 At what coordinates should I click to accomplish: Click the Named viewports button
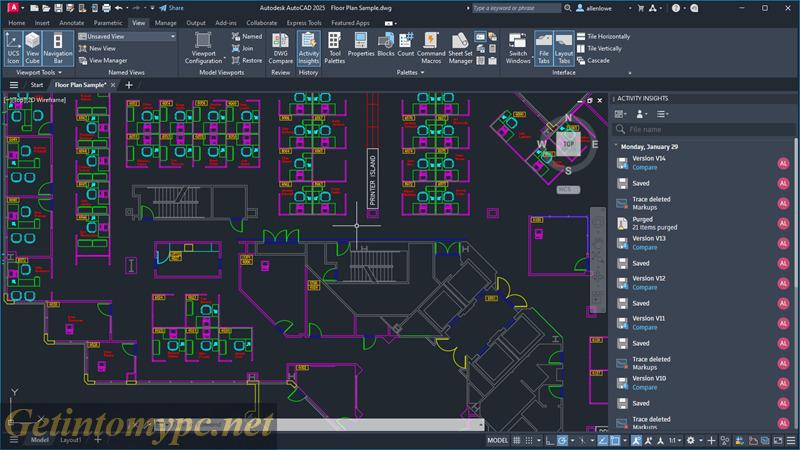pos(246,36)
